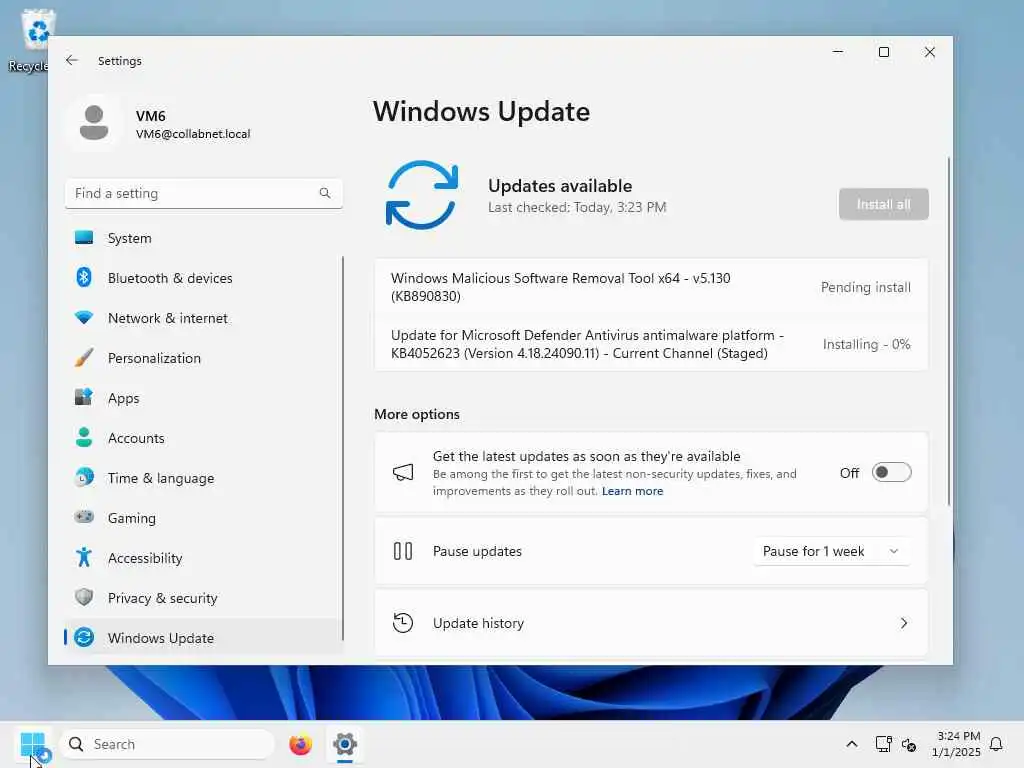This screenshot has width=1024, height=768.
Task: Click the Network wifi icon in sidebar
Action: tap(84, 318)
